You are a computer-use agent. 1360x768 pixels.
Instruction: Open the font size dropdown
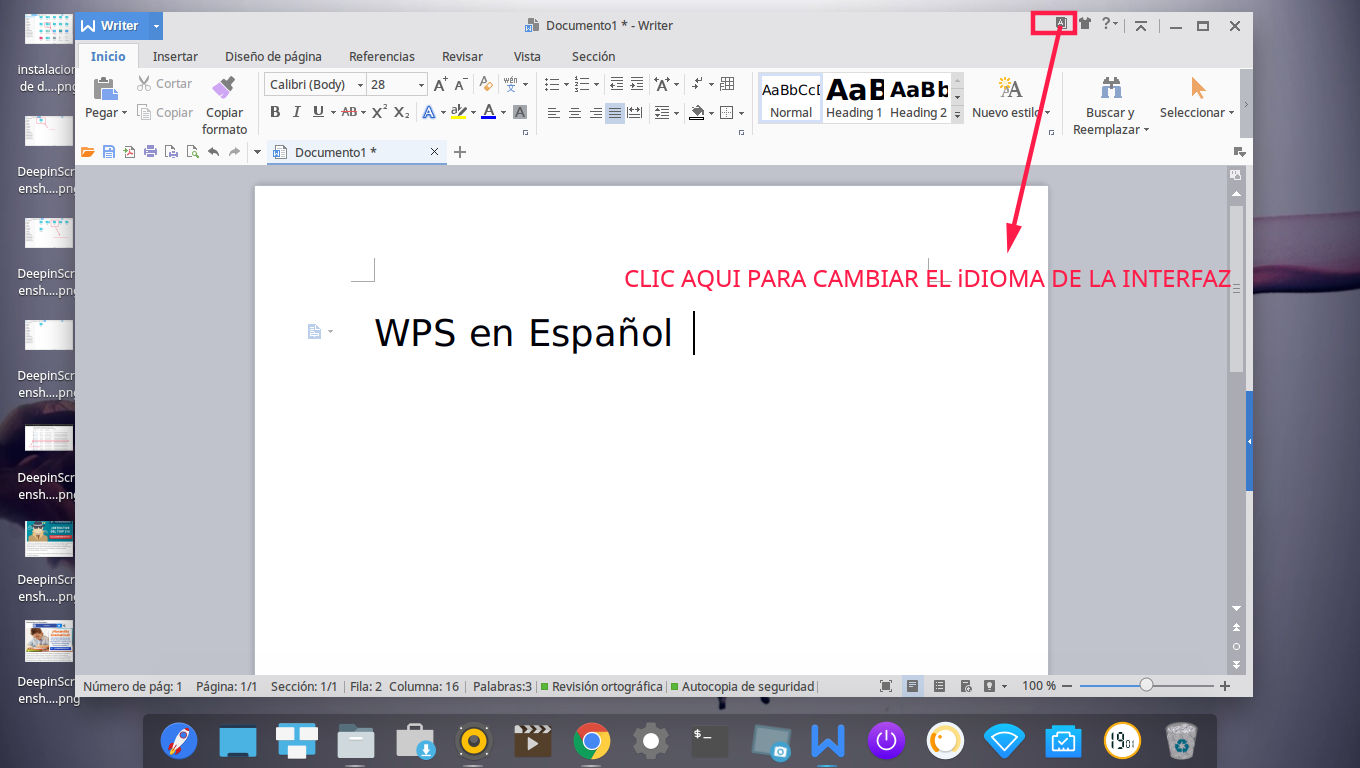pyautogui.click(x=421, y=84)
